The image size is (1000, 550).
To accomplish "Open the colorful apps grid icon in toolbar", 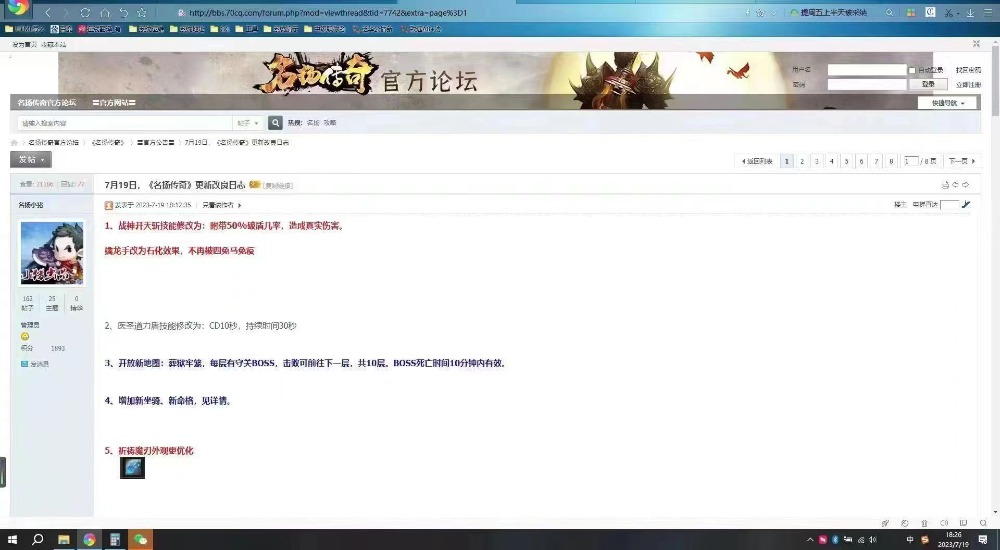I will pyautogui.click(x=911, y=13).
